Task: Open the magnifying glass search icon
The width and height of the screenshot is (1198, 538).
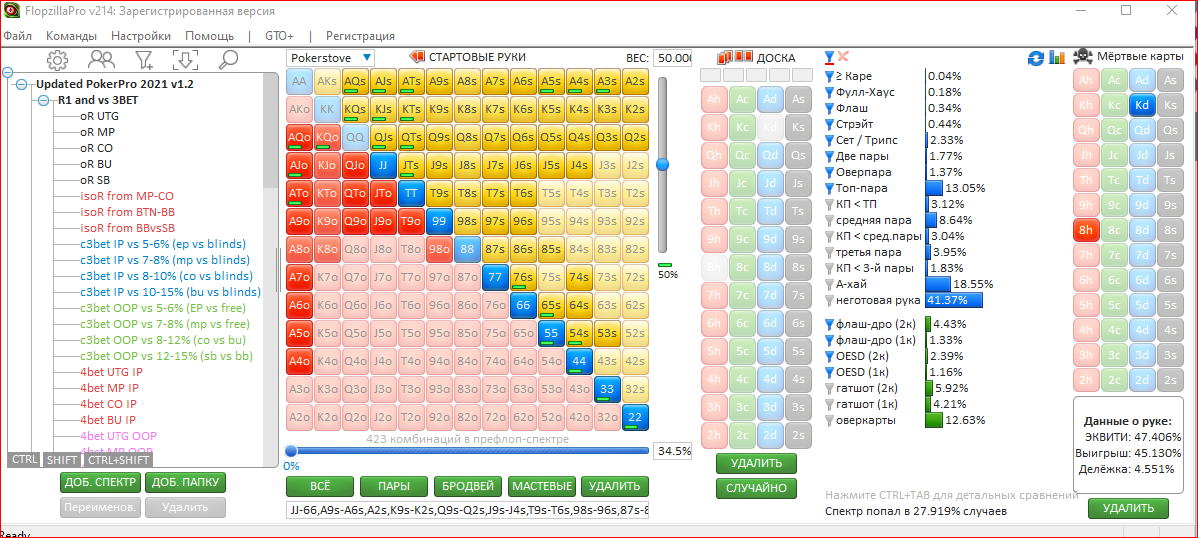Action: pyautogui.click(x=228, y=59)
